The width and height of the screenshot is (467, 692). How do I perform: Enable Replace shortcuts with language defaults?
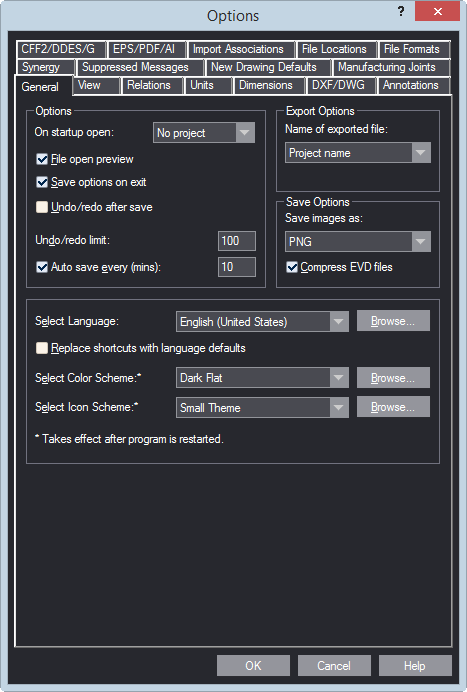click(x=42, y=348)
